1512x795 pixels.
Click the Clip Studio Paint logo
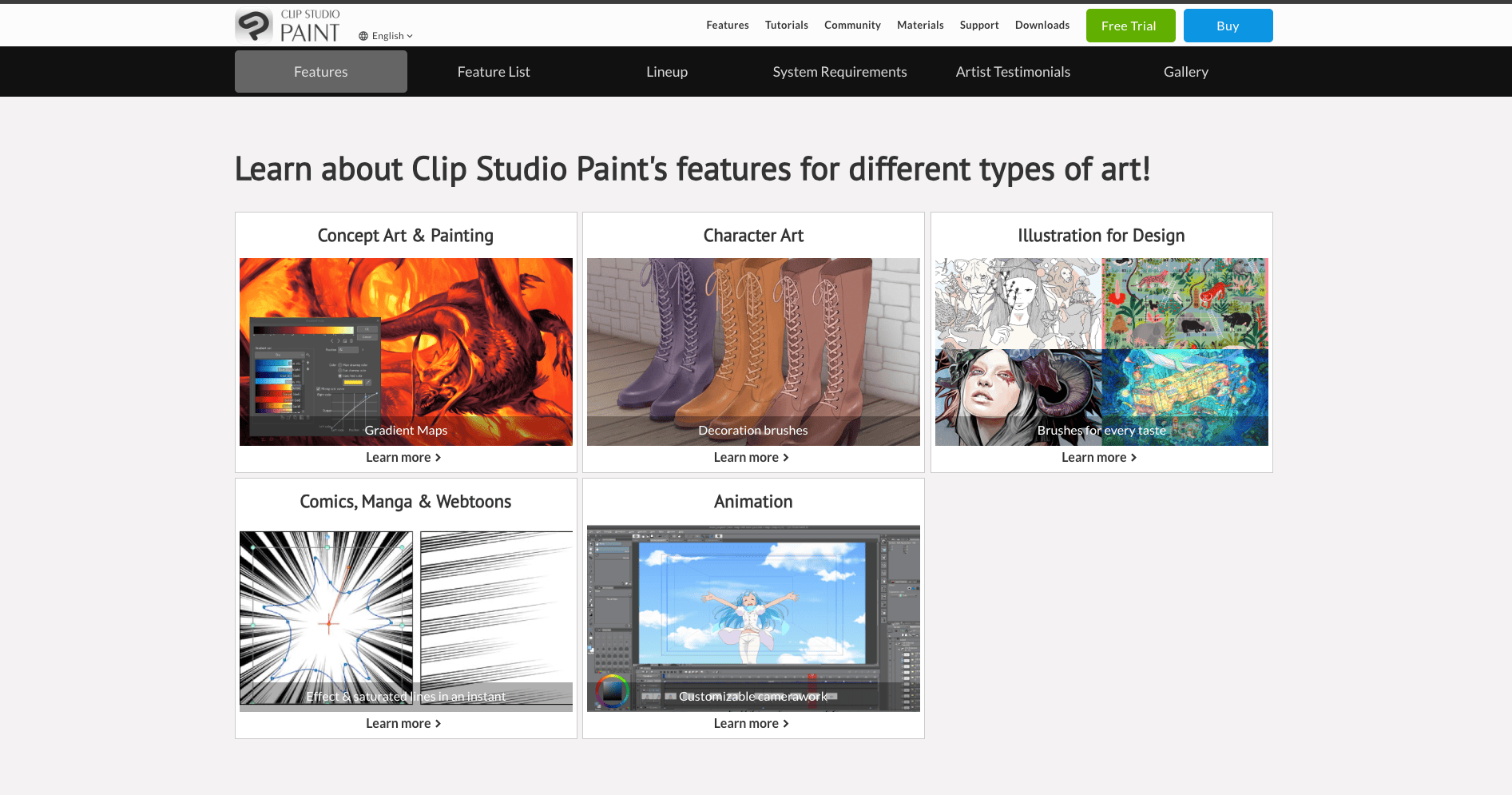point(288,26)
